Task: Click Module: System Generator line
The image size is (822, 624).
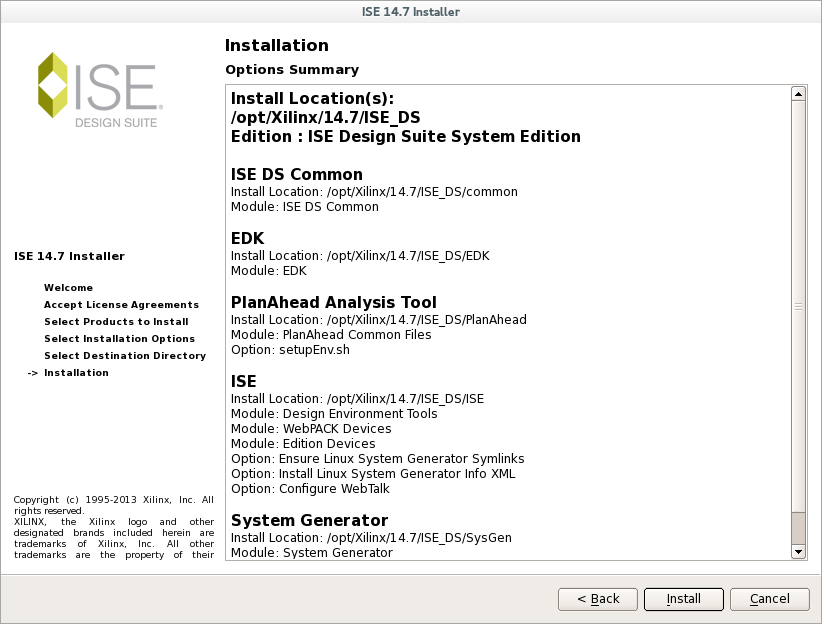Action: (312, 553)
